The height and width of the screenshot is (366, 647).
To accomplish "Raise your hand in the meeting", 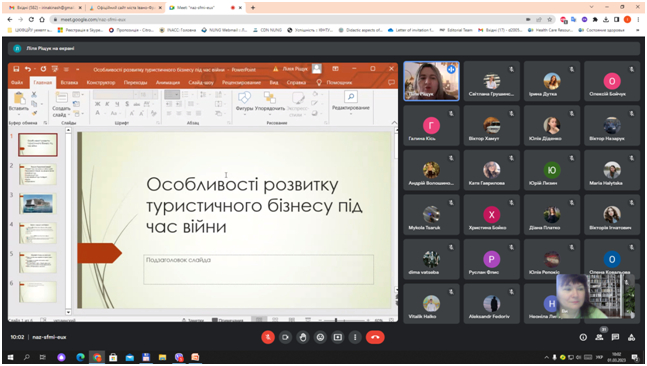I will tap(302, 337).
